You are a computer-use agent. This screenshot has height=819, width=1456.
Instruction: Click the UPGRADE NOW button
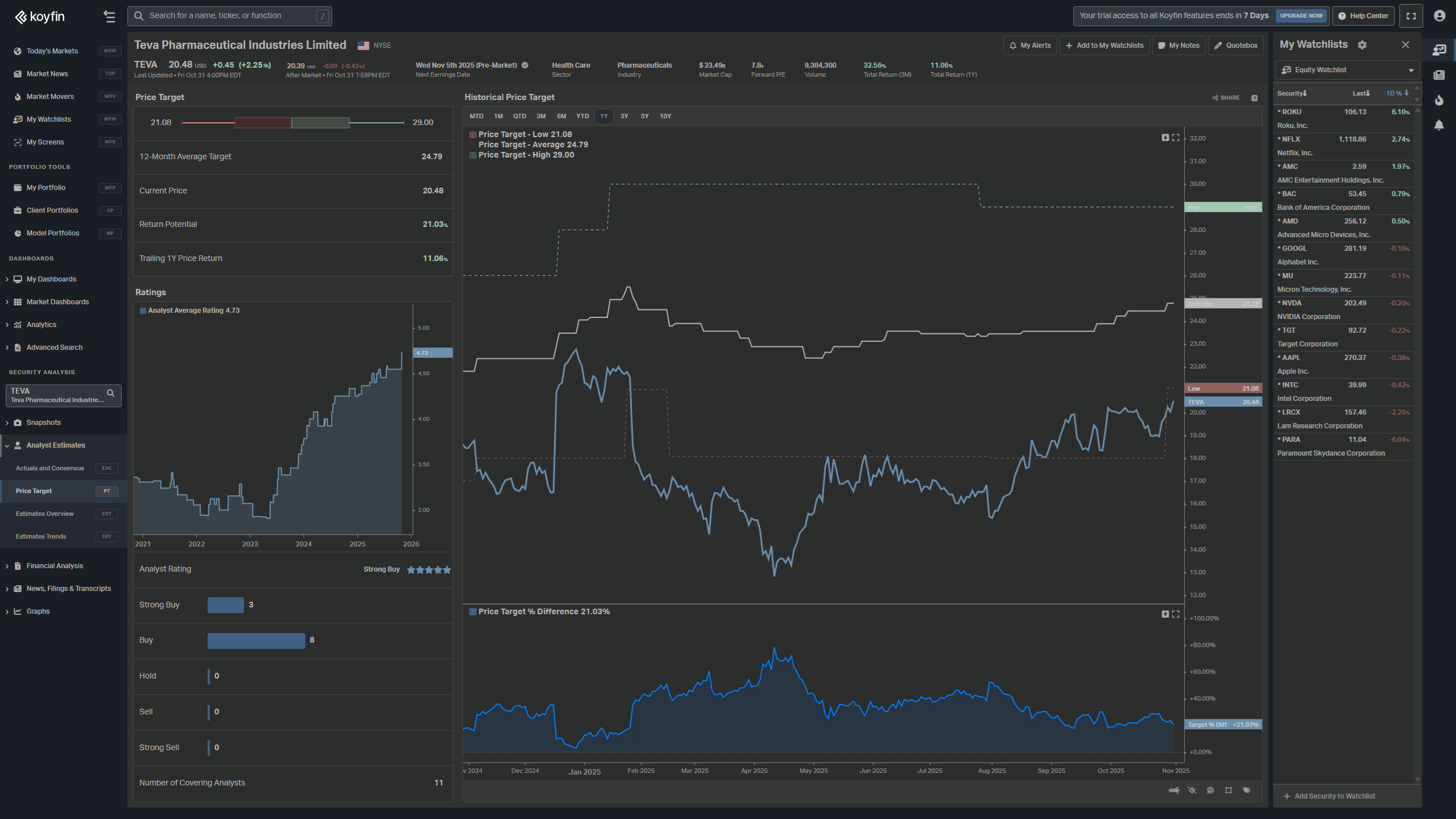coord(1301,16)
